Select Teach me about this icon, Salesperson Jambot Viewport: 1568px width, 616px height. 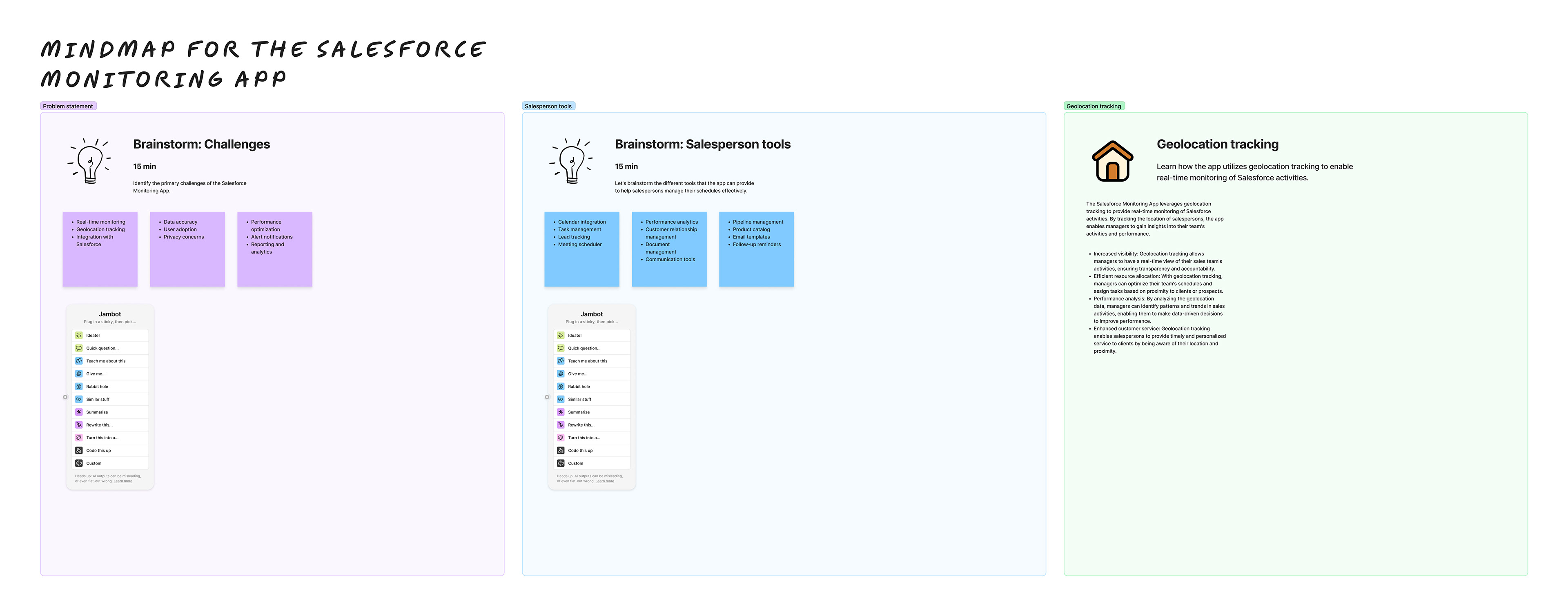click(561, 361)
